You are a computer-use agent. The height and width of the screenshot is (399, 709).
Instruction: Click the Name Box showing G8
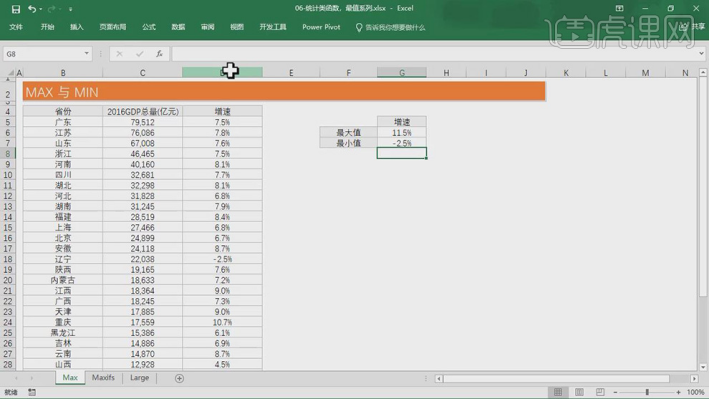(x=43, y=54)
